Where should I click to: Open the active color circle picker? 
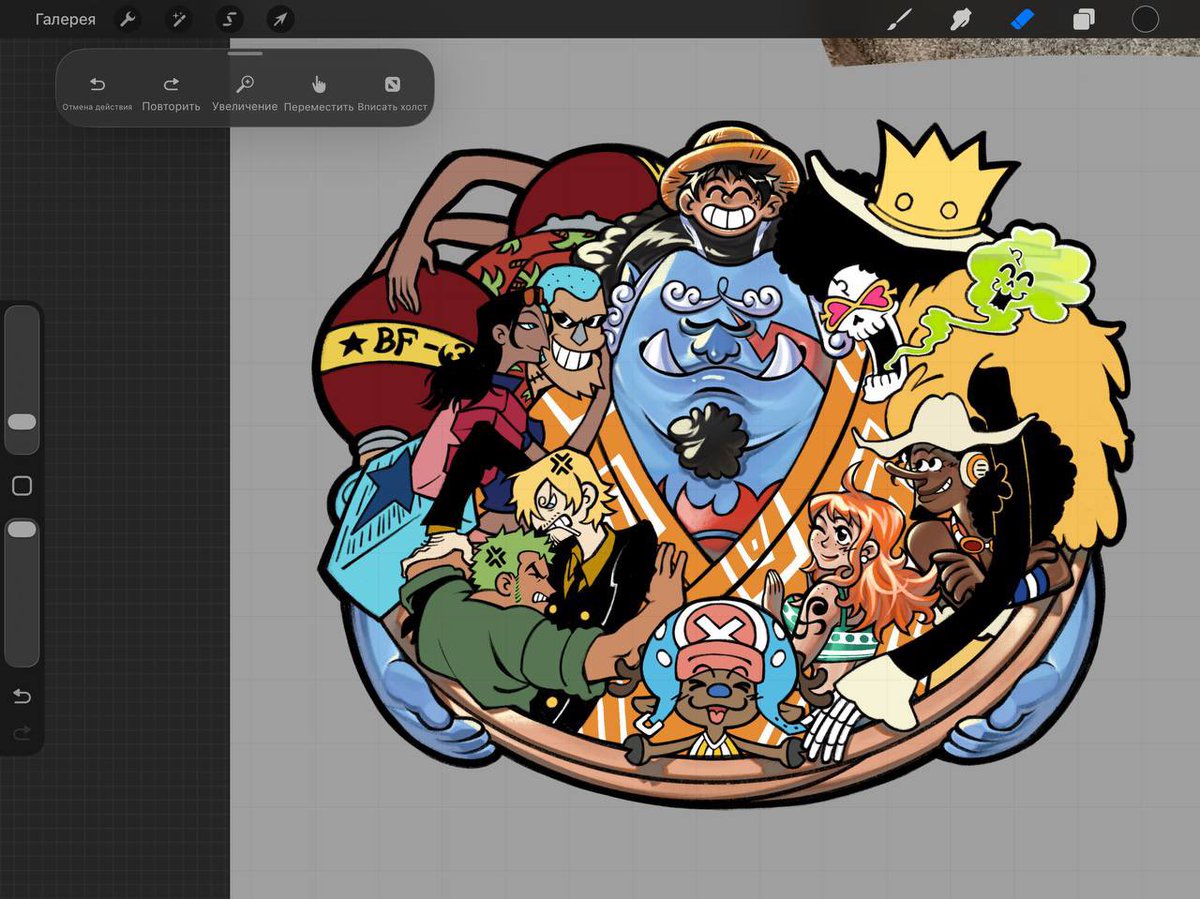(x=1145, y=19)
